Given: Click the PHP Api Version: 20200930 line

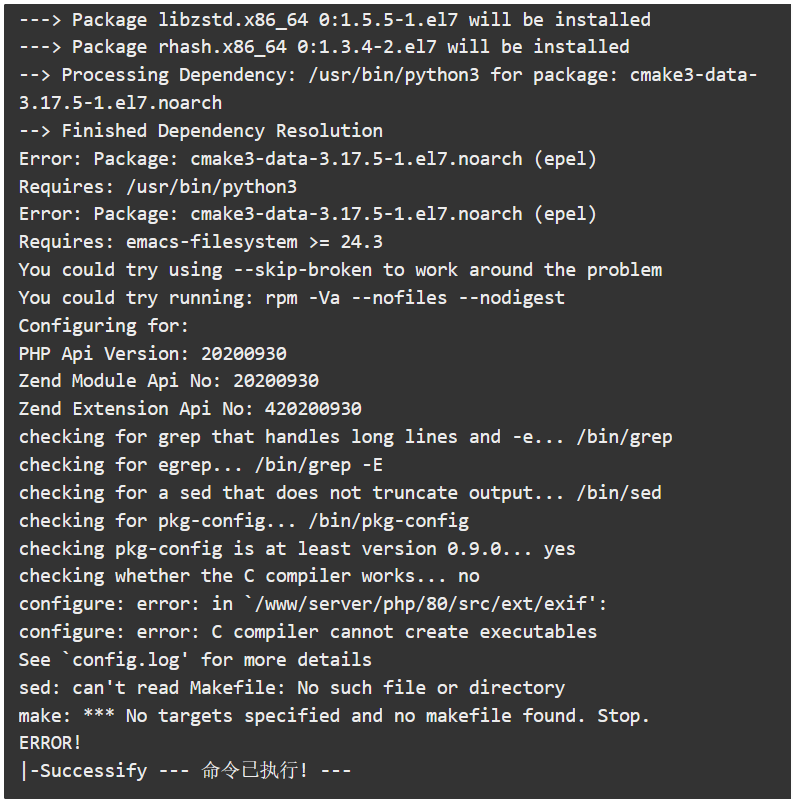Looking at the screenshot, I should point(153,353).
